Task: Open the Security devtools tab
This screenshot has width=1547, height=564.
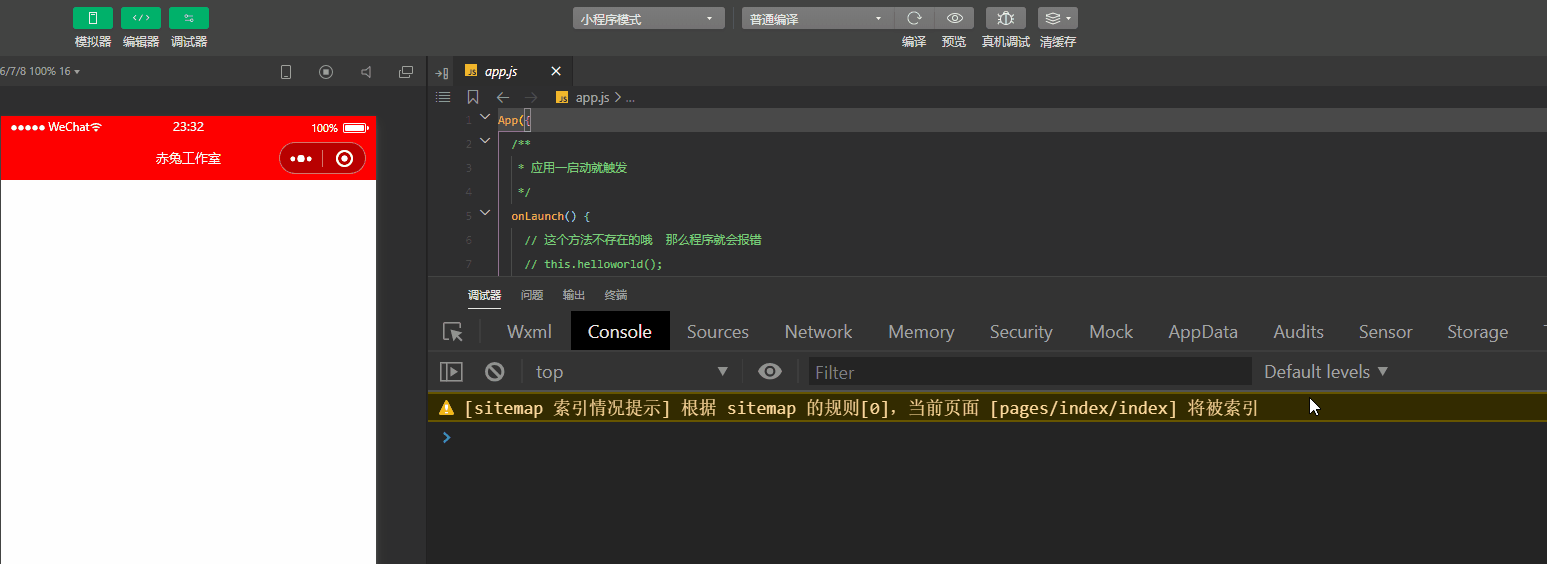Action: click(1021, 332)
